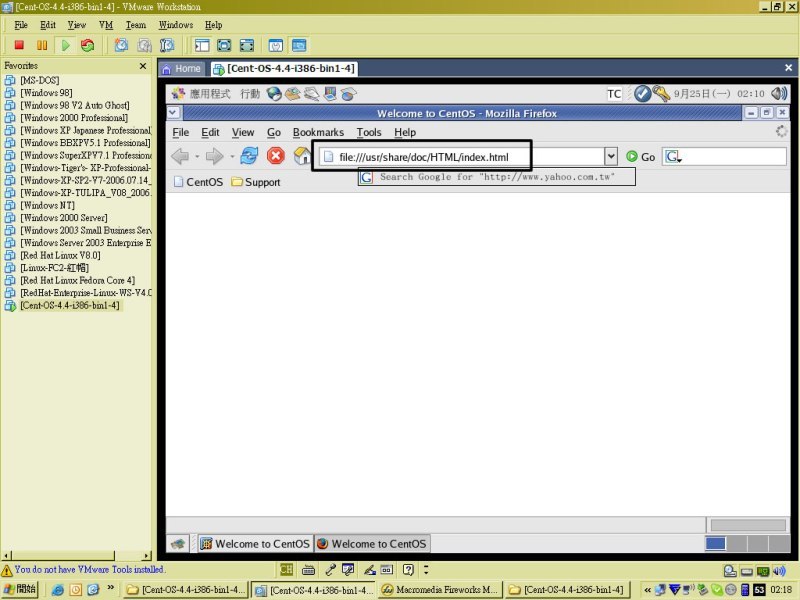Viewport: 800px width, 600px height.
Task: Open the Firefox Tools menu
Action: coord(369,132)
